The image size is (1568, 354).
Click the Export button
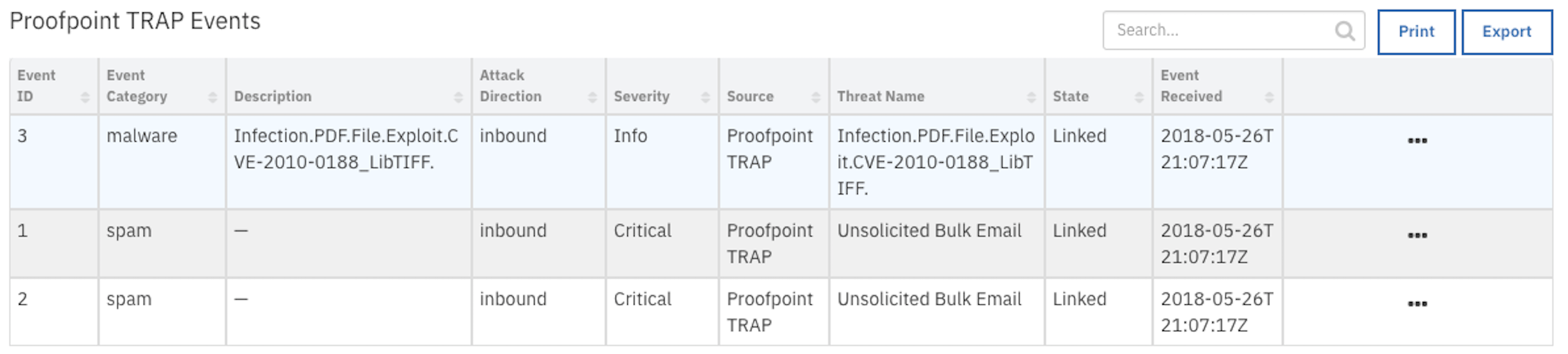[1507, 31]
